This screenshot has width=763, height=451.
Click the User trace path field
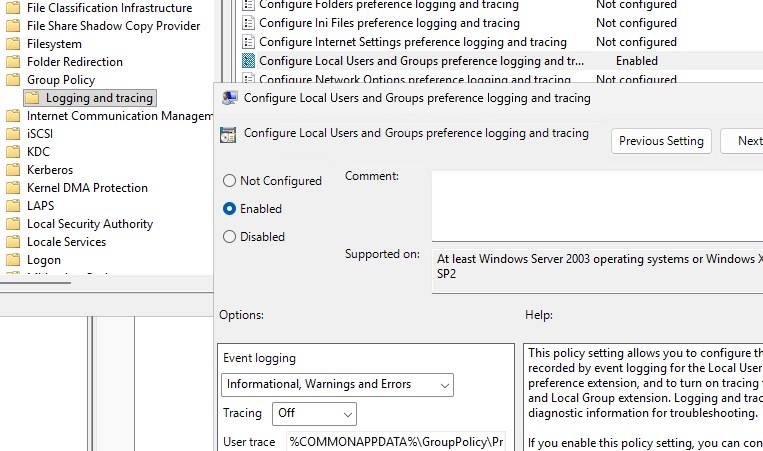coord(396,441)
